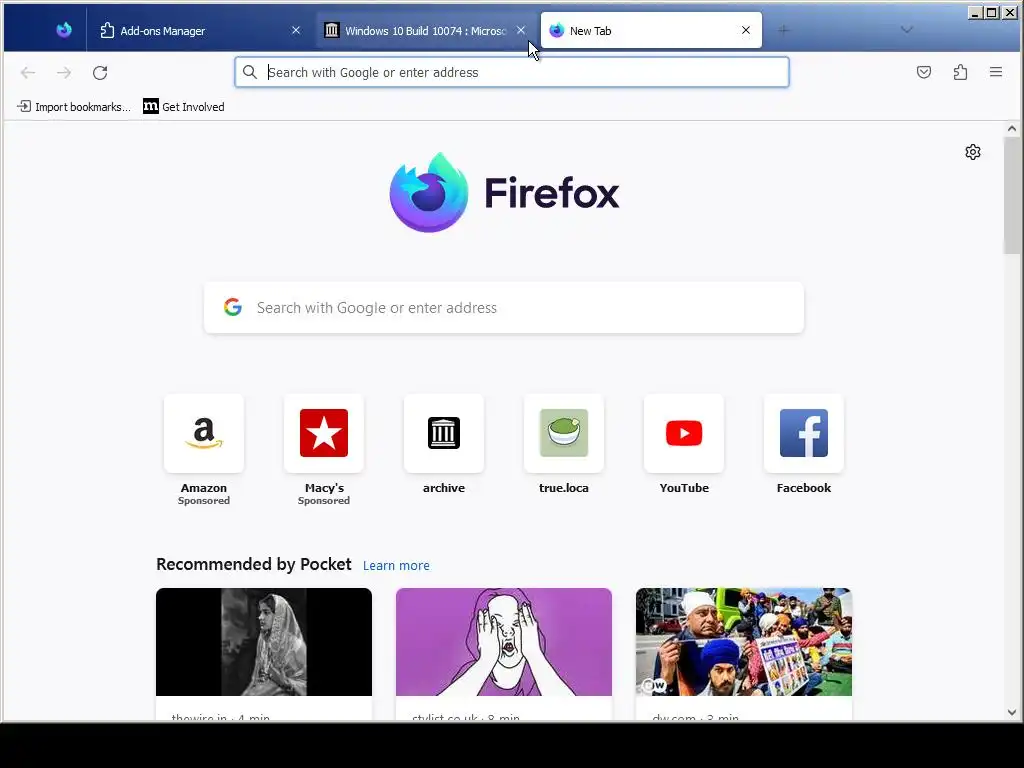Screen dimensions: 1024x768
Task: Open the Facebook shortcut tile
Action: pyautogui.click(x=804, y=433)
